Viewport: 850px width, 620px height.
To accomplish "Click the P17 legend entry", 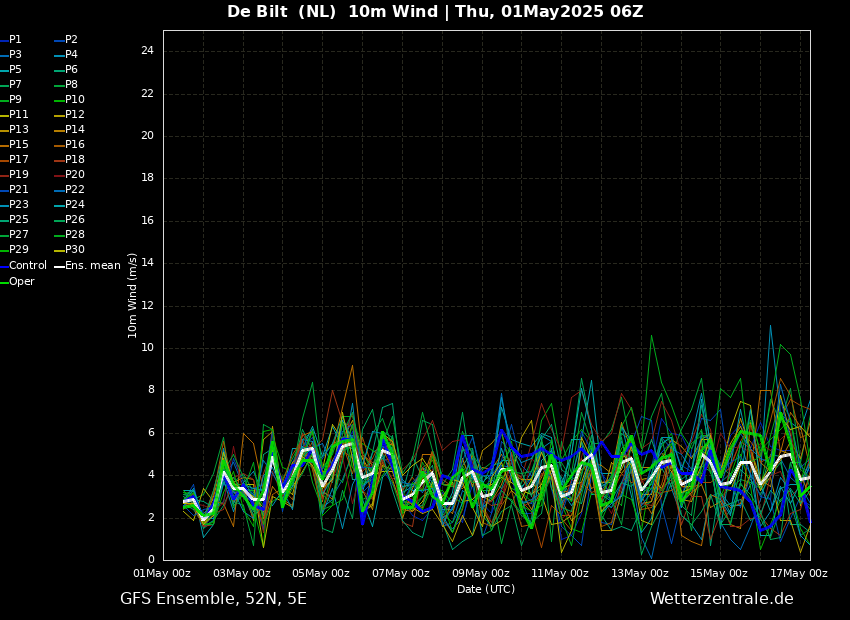I will click(x=19, y=160).
